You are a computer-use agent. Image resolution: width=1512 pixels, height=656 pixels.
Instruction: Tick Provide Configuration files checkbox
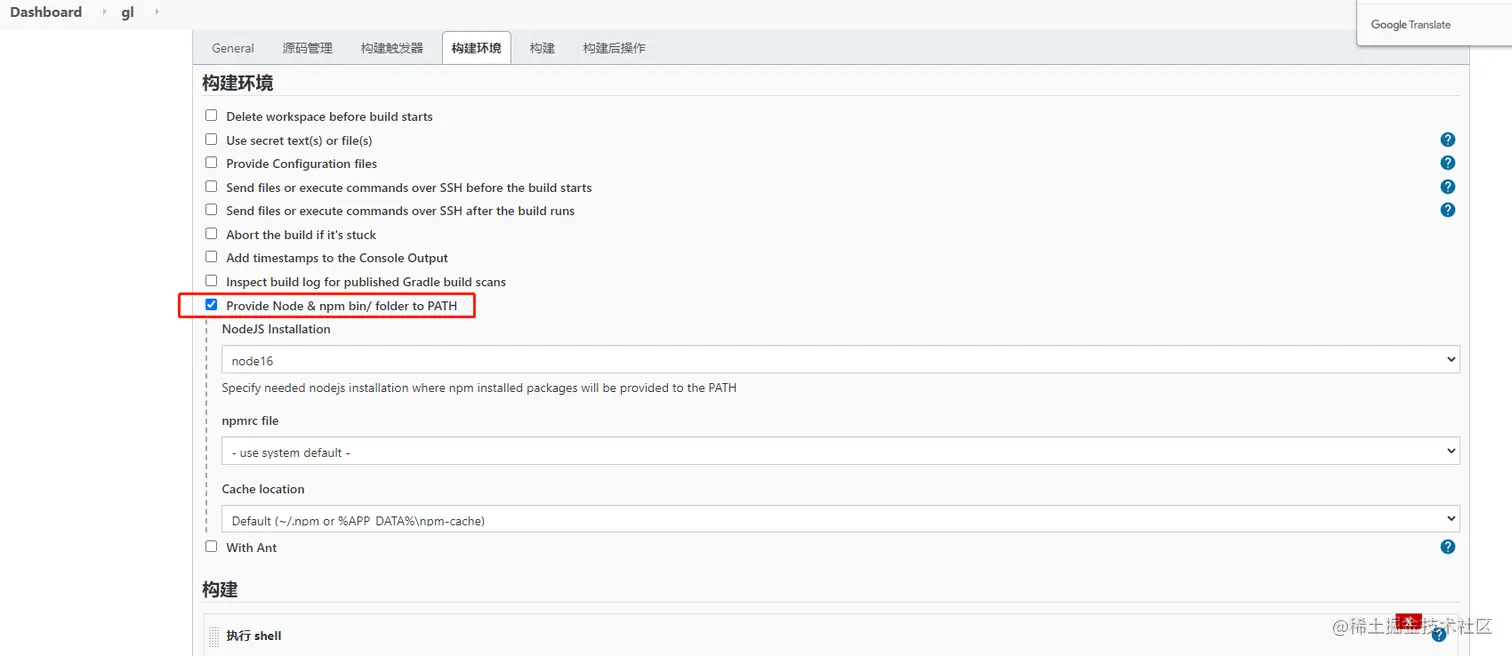211,163
